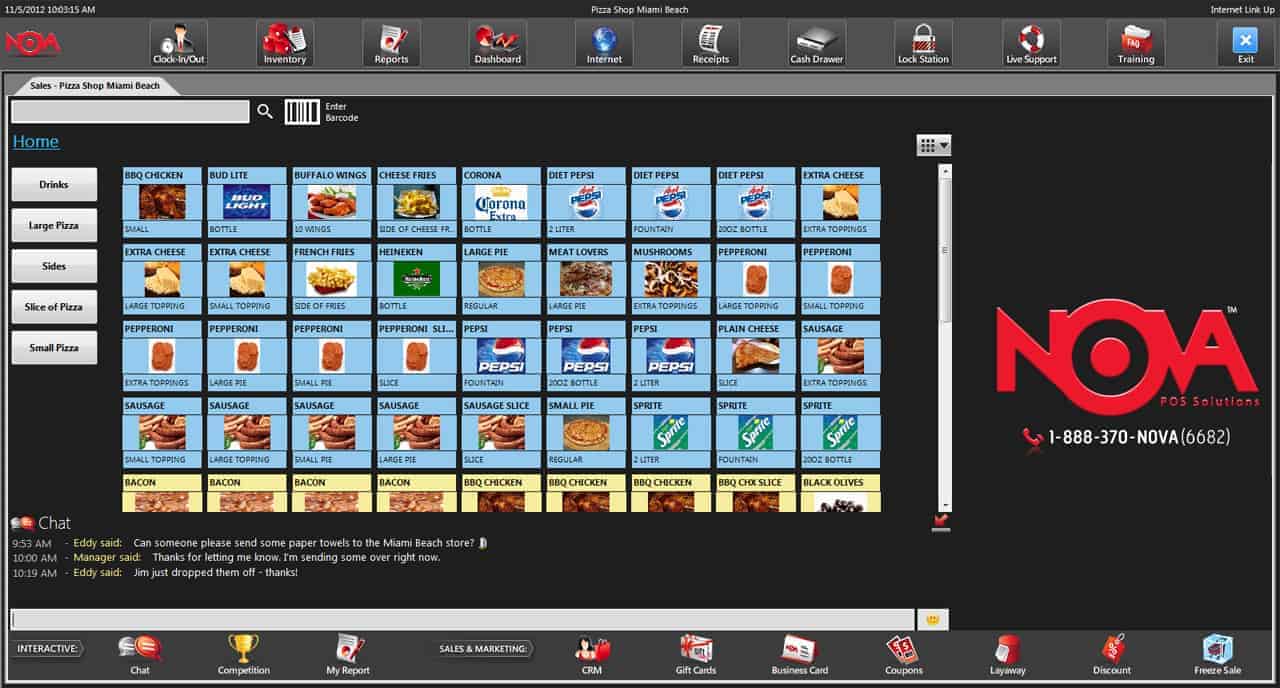This screenshot has height=688, width=1280.
Task: Click the Home link
Action: click(x=36, y=141)
